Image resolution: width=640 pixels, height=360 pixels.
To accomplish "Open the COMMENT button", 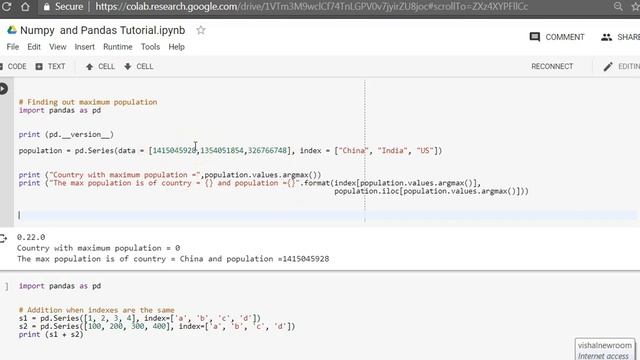I will (x=557, y=37).
